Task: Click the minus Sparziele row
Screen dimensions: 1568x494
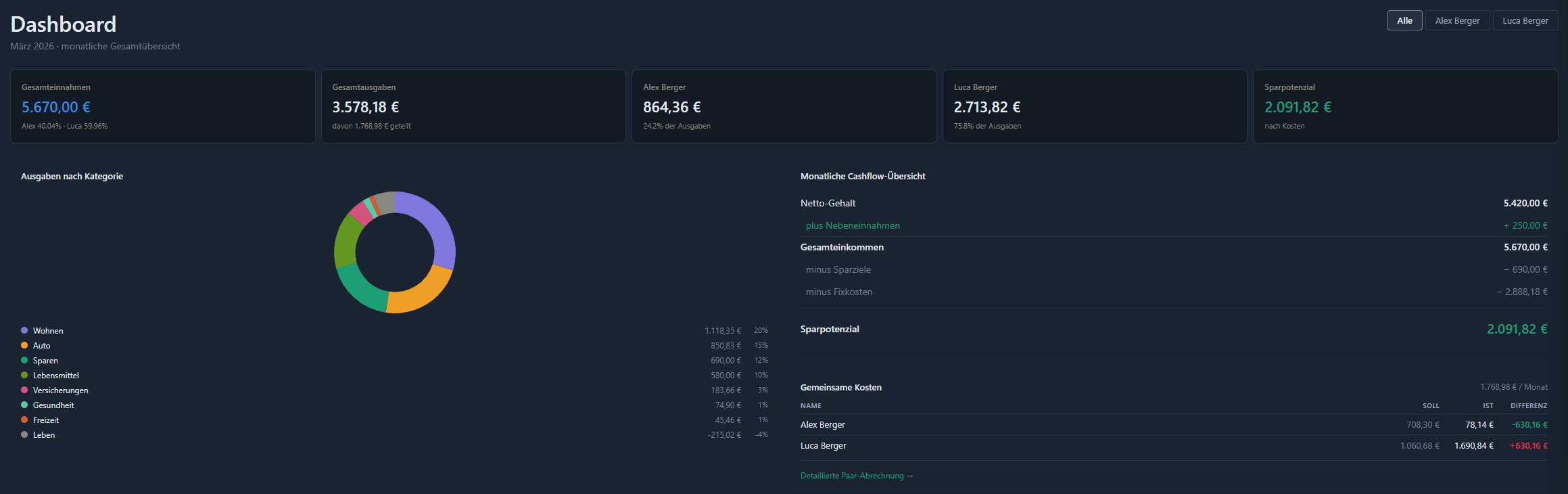Action: click(x=1174, y=269)
